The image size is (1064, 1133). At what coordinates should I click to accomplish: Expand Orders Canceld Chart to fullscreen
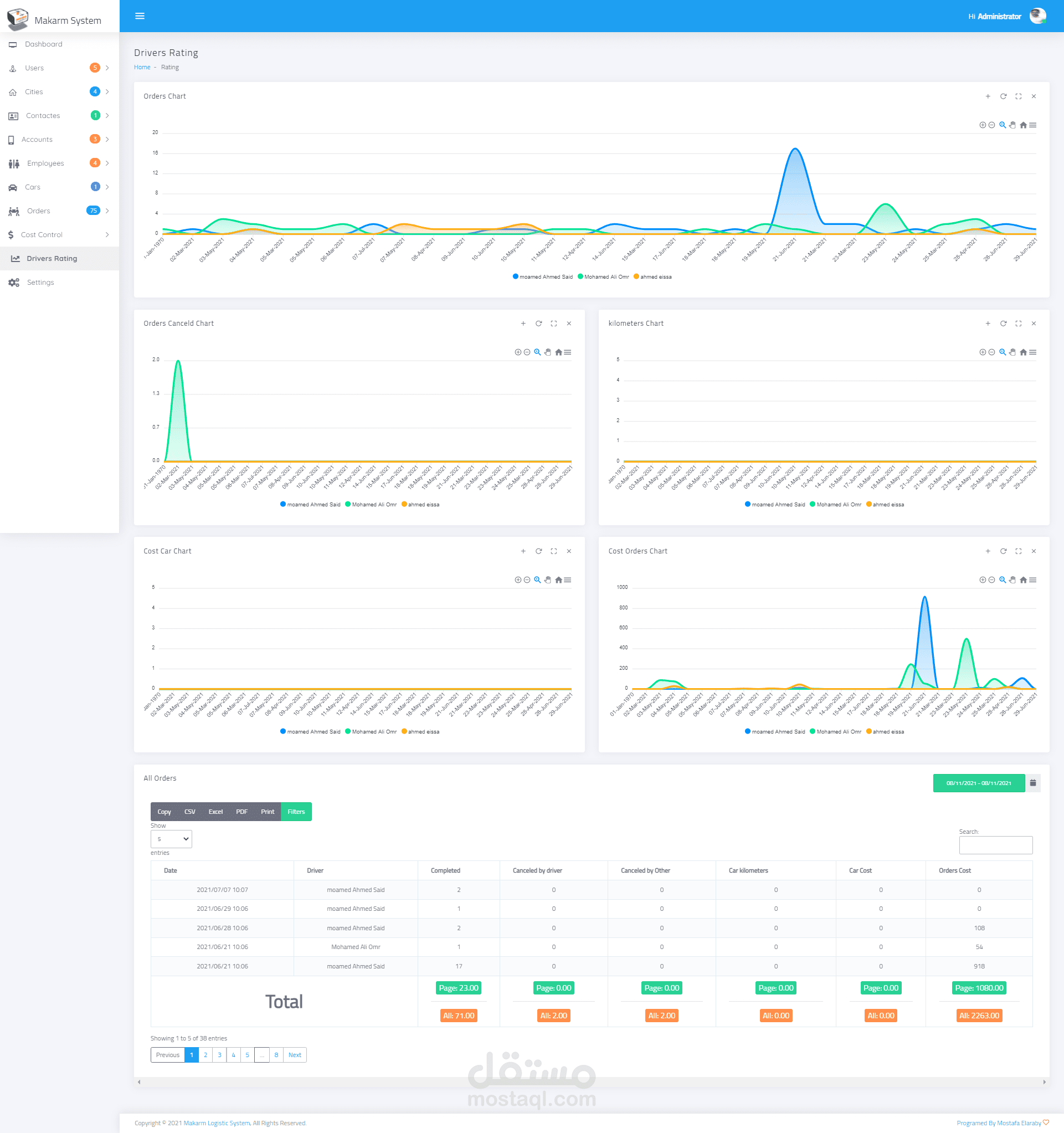[x=553, y=324]
